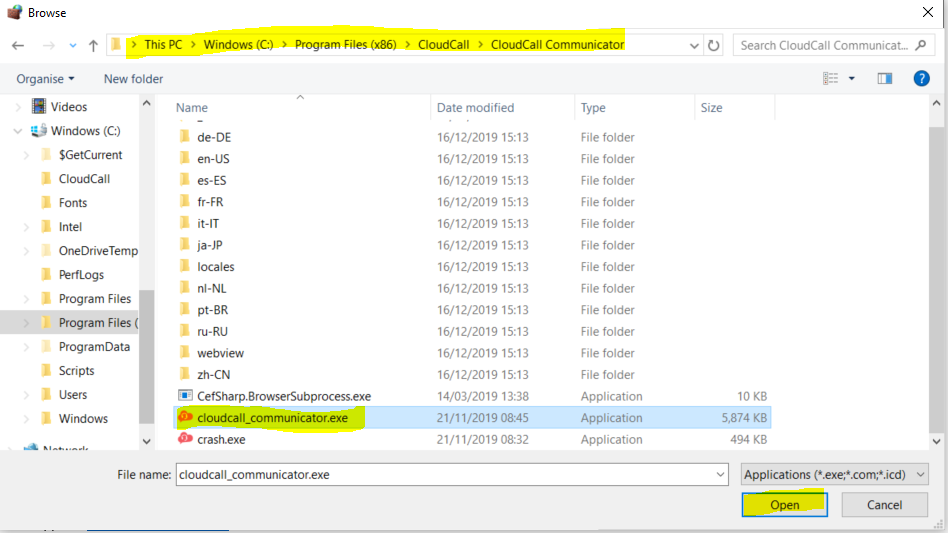The image size is (948, 533).
Task: Expand the address bar history dropdown
Action: click(694, 45)
